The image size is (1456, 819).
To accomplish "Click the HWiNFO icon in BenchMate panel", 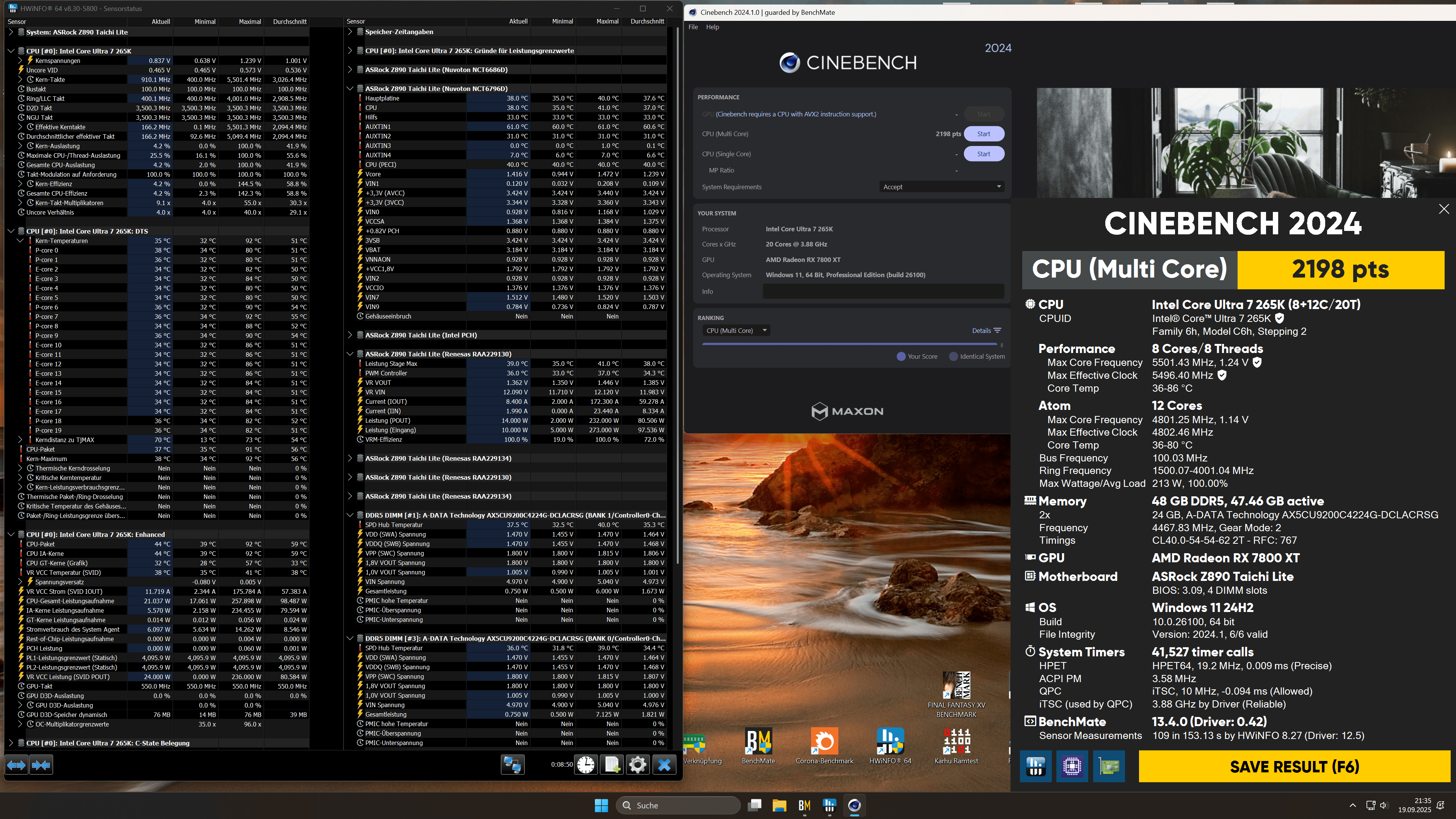I will tap(1036, 766).
